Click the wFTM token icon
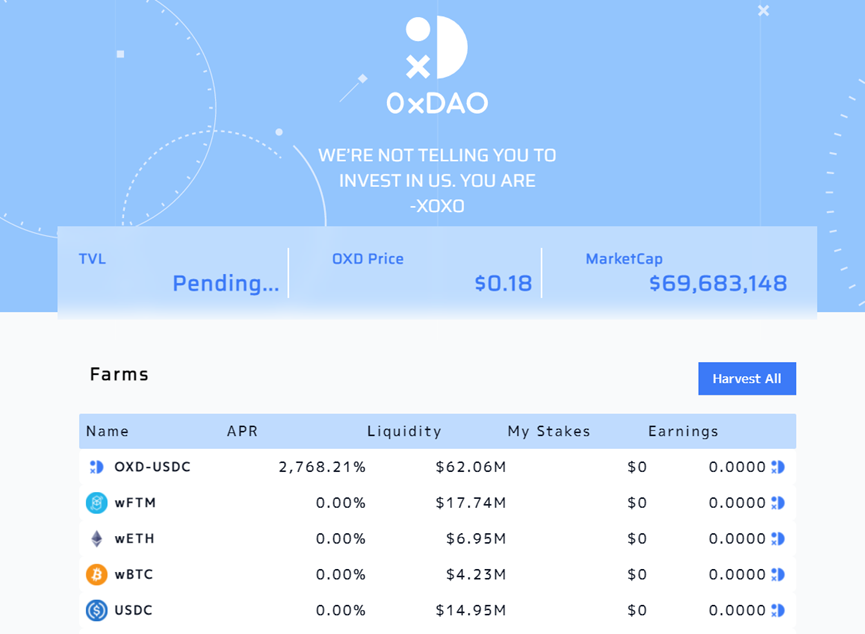 pos(96,503)
